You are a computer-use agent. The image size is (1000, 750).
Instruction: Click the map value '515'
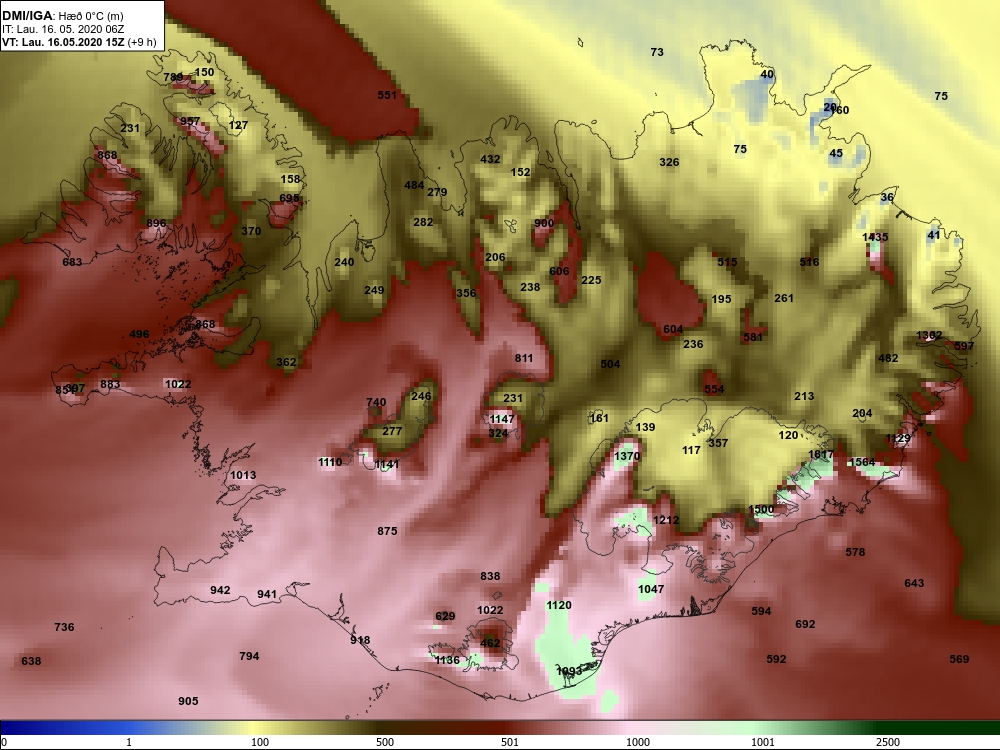click(x=727, y=261)
